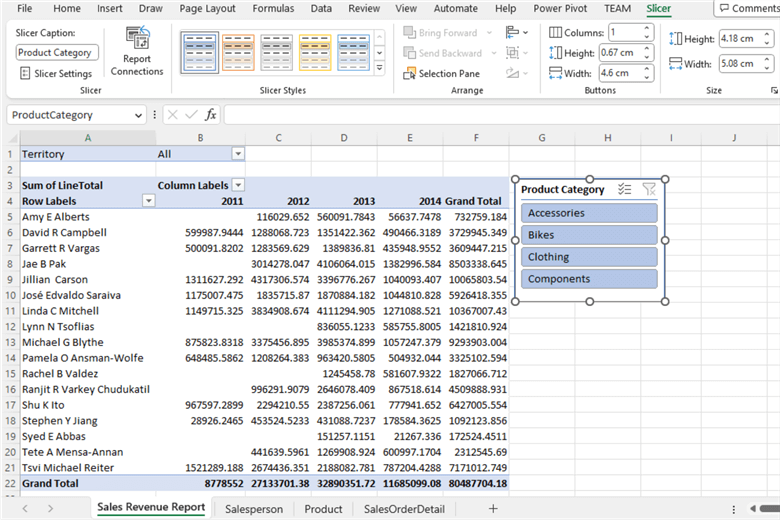
Task: Open Bring Forward dropdown arrow
Action: [489, 33]
